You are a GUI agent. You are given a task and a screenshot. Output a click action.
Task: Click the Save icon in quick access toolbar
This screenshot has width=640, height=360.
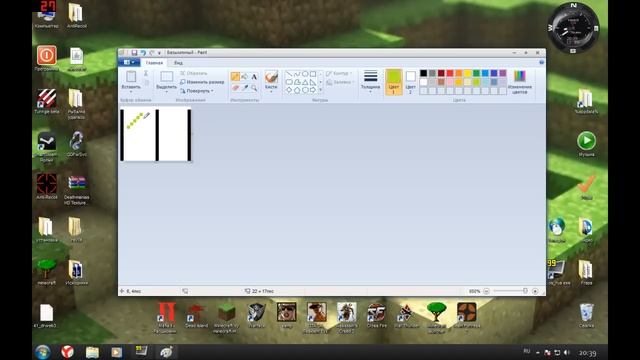[x=134, y=53]
